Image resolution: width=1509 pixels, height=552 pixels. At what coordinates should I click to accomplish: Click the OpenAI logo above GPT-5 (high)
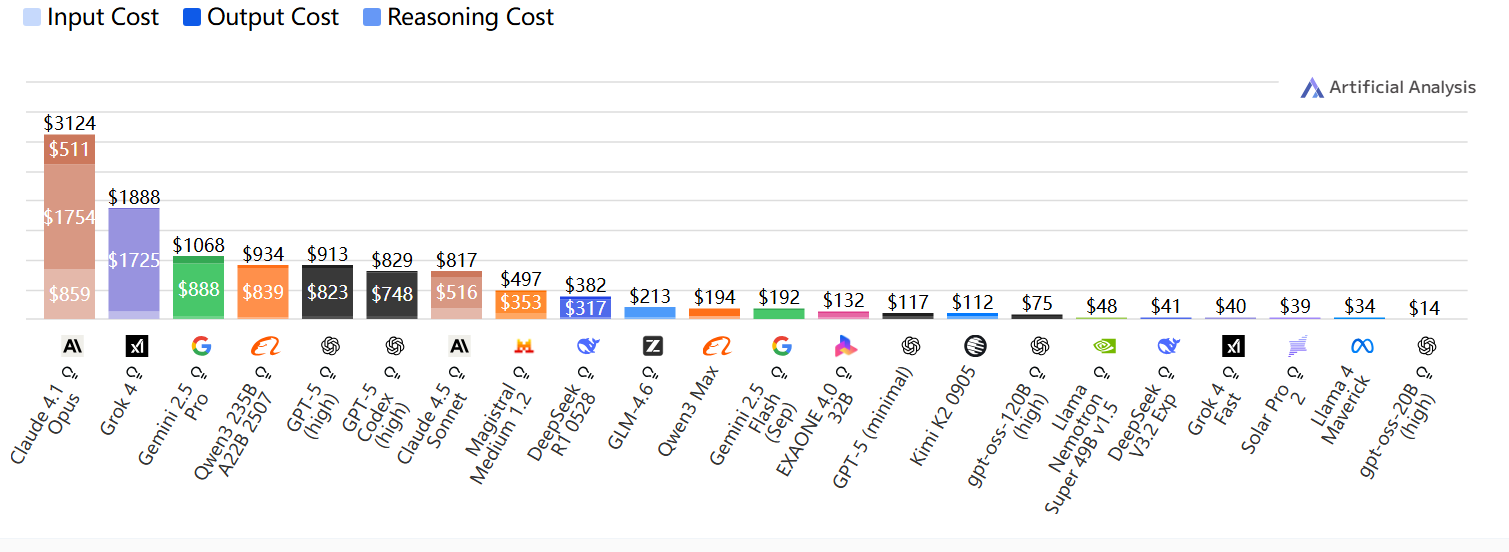pos(330,346)
